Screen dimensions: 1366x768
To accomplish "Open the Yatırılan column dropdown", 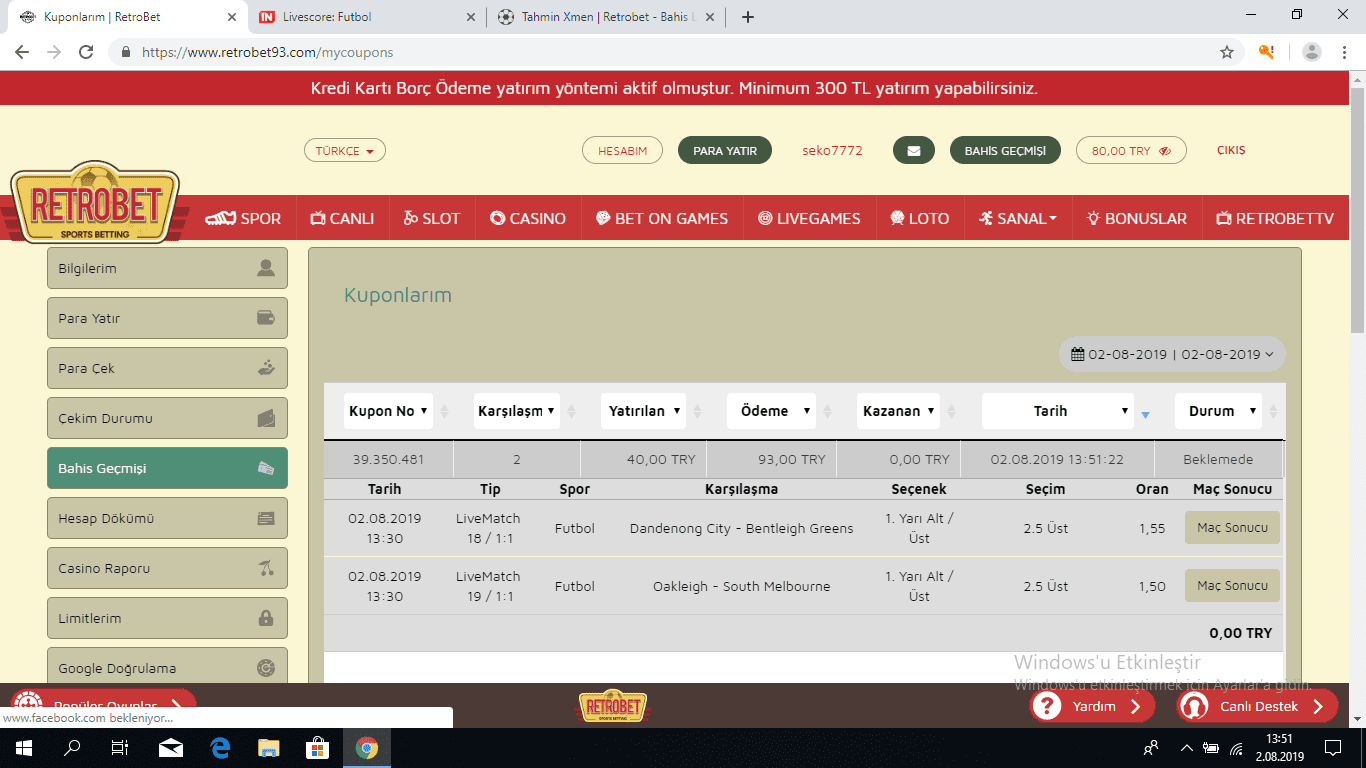I will click(x=645, y=411).
